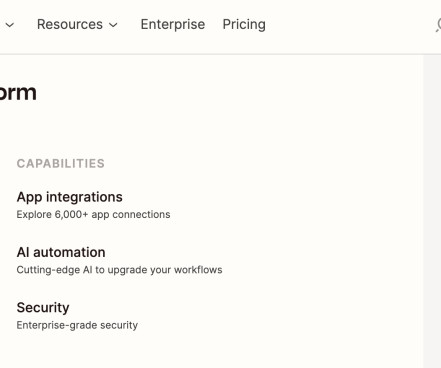Click 'Cutting-edge AI to upgrade your workflows'
Viewport: 441px width, 368px height.
[119, 270]
